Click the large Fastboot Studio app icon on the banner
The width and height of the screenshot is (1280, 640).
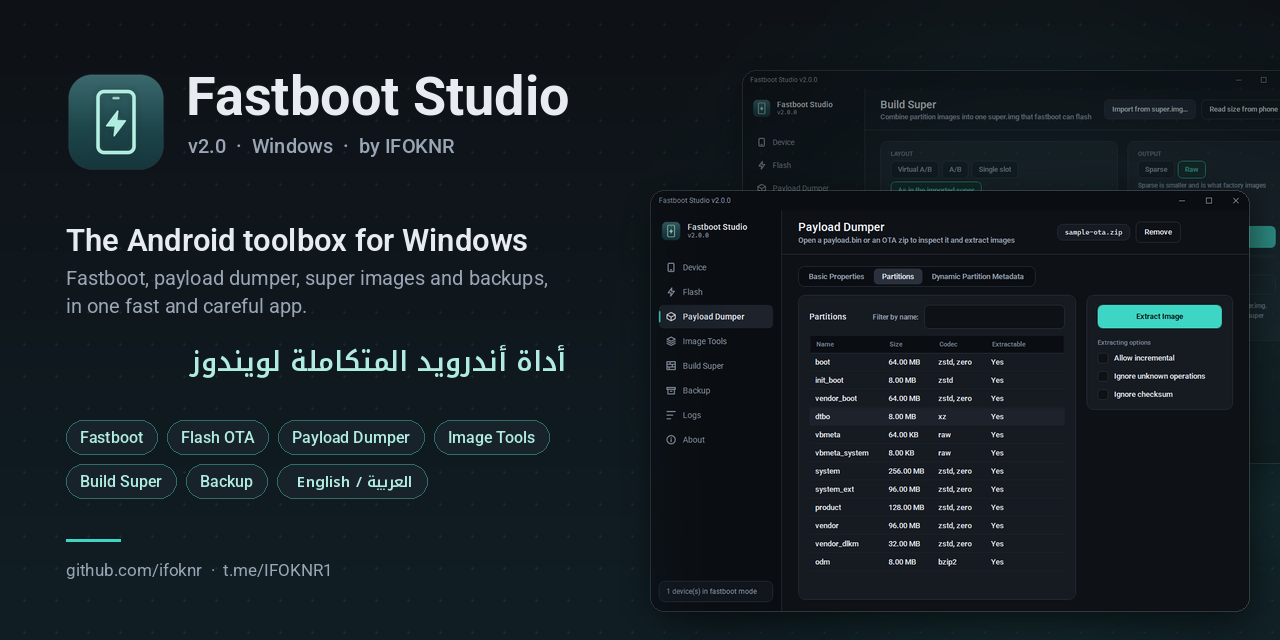pyautogui.click(x=116, y=122)
